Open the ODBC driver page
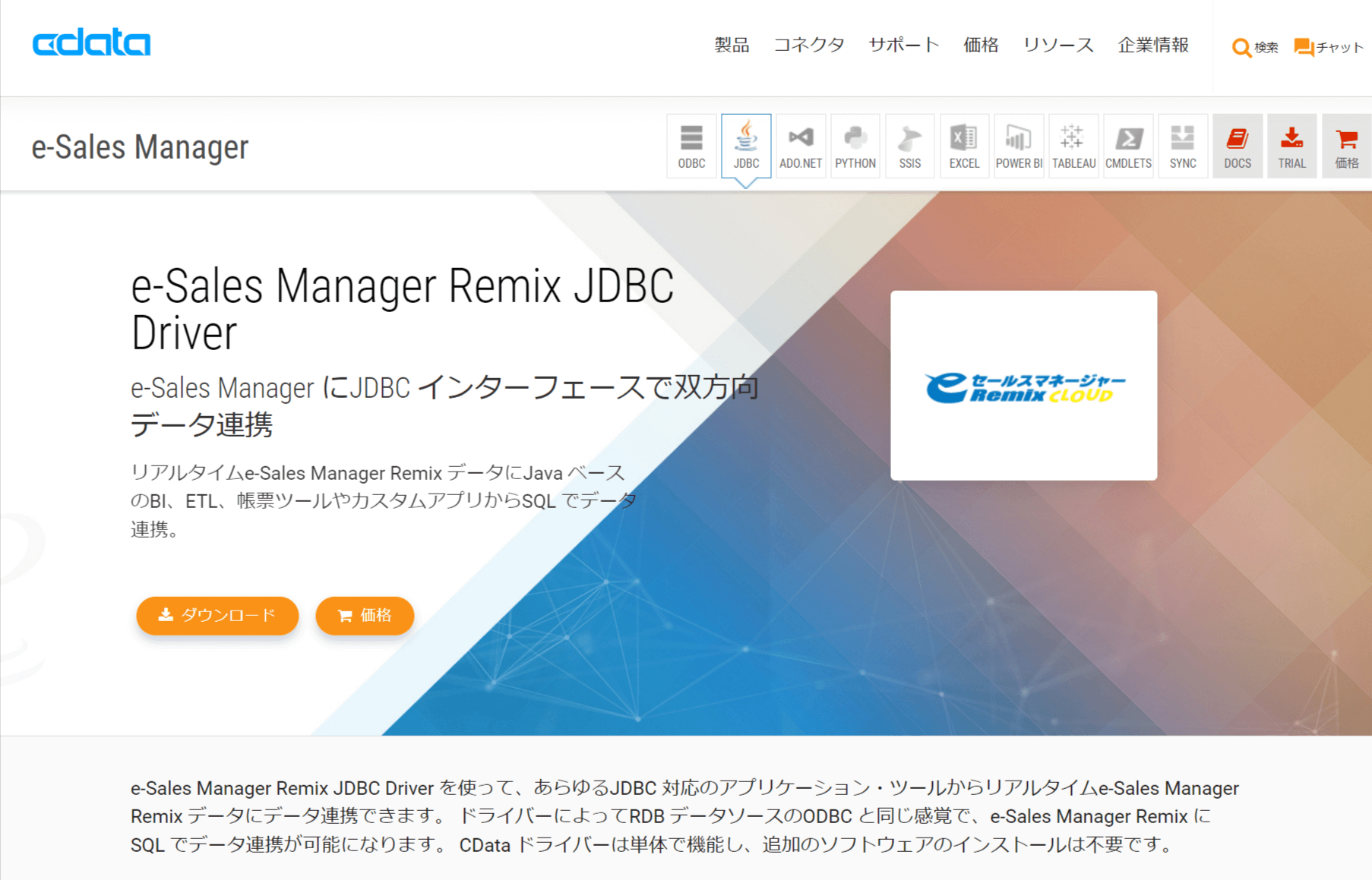 (691, 146)
